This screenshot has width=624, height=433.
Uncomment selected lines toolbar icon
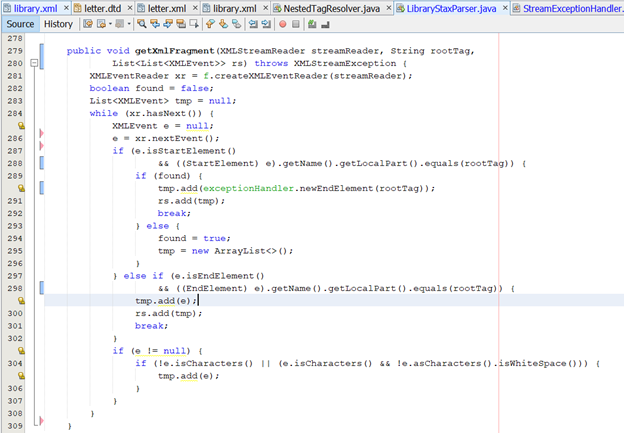coord(326,24)
